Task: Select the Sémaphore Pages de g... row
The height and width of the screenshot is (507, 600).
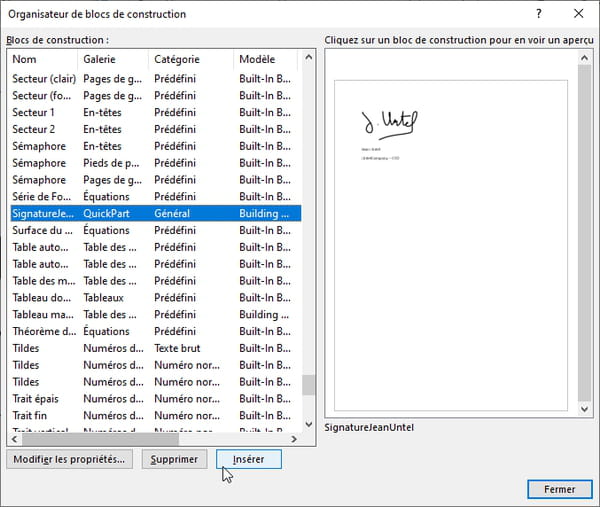Action: tap(156, 180)
